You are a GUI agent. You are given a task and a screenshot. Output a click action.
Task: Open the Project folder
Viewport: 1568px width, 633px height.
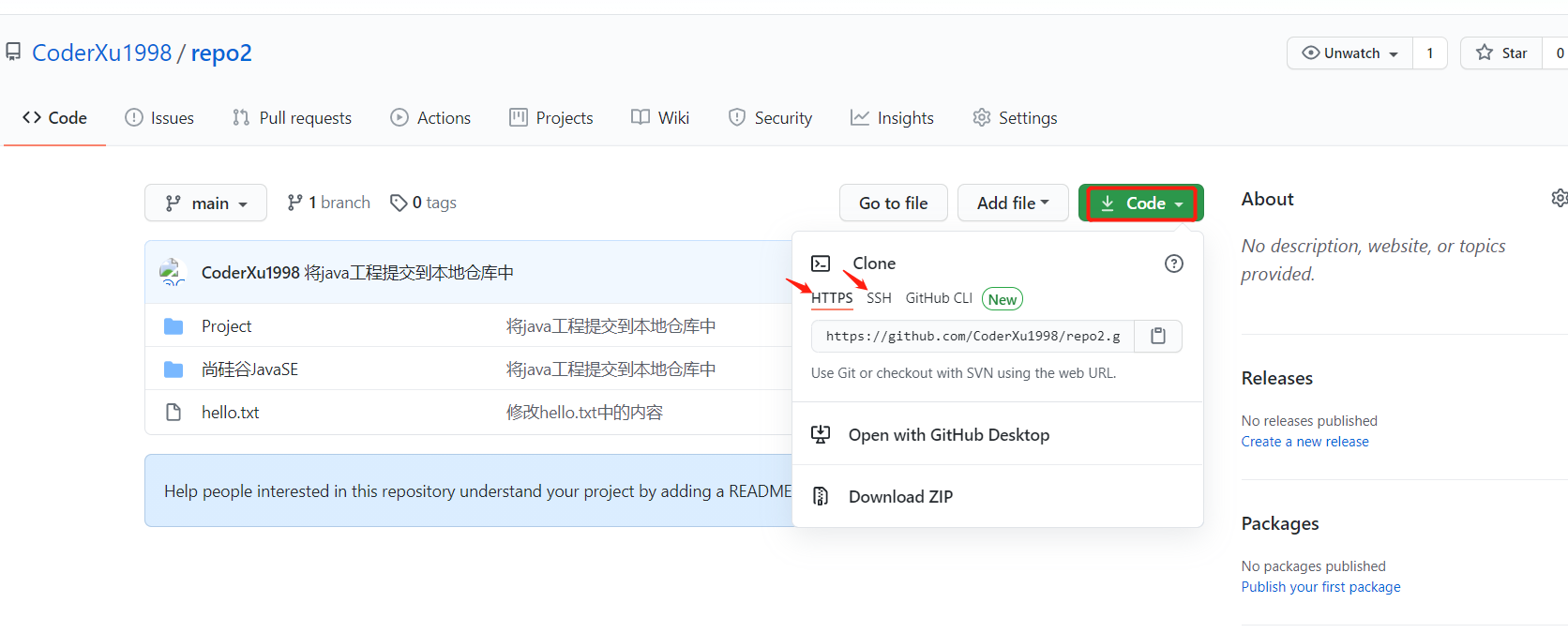[226, 325]
